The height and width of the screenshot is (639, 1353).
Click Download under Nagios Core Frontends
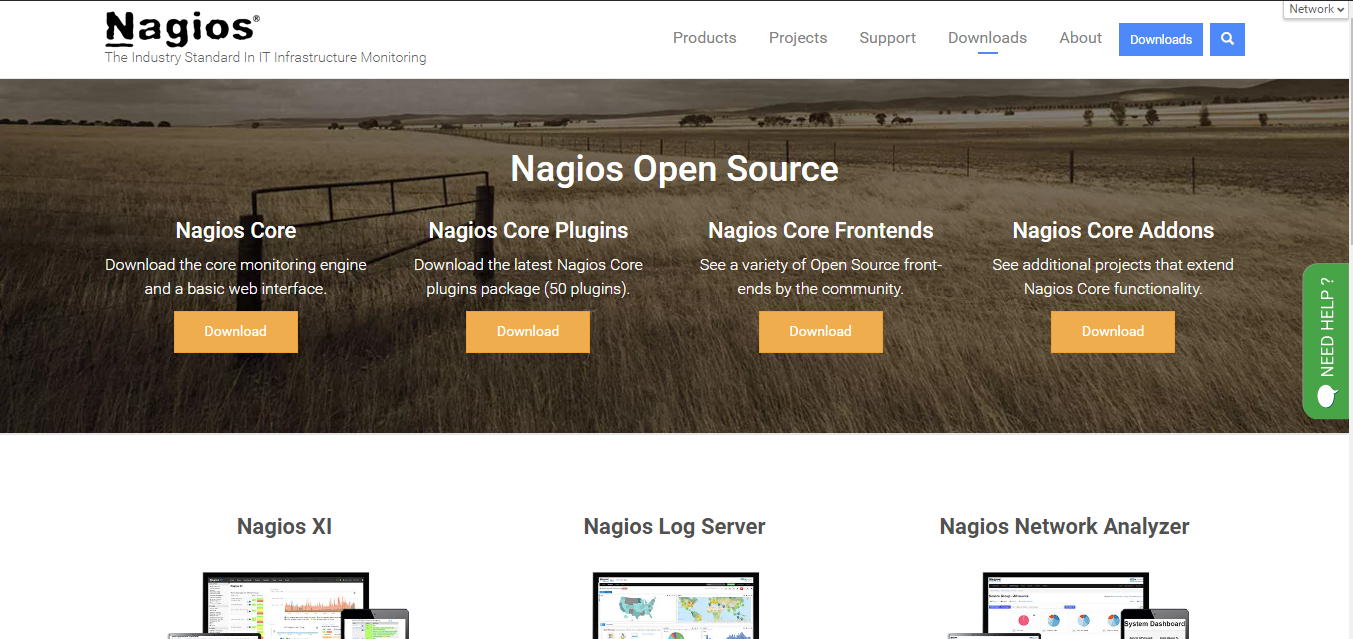point(821,331)
